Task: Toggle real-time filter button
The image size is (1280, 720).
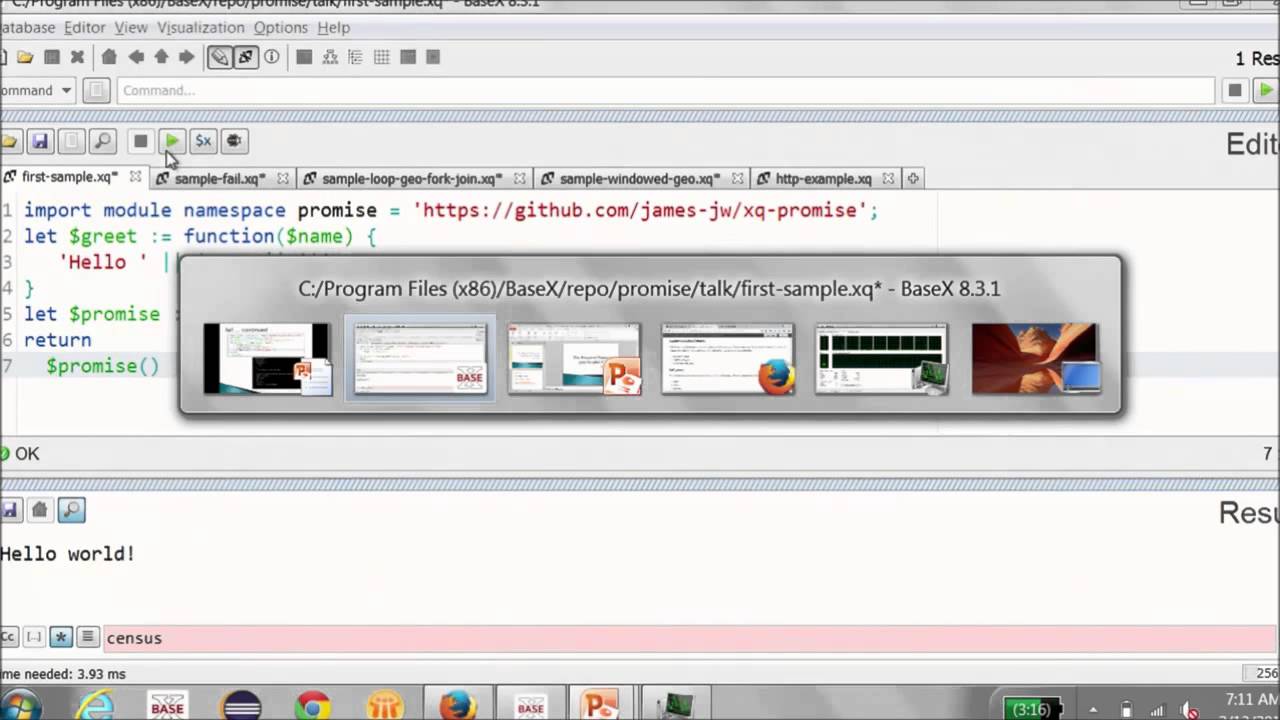Action: pyautogui.click(x=245, y=57)
